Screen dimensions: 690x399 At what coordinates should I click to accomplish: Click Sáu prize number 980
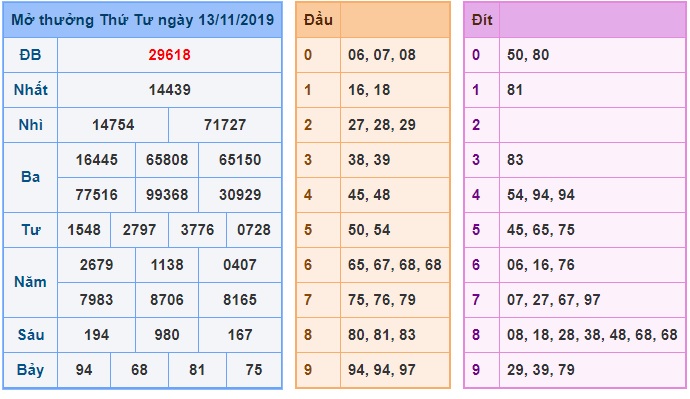pos(167,335)
